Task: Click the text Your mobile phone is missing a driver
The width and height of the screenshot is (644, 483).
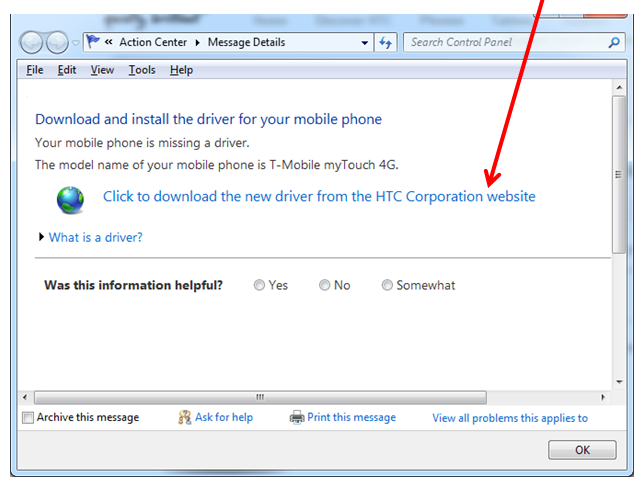Action: (x=142, y=143)
